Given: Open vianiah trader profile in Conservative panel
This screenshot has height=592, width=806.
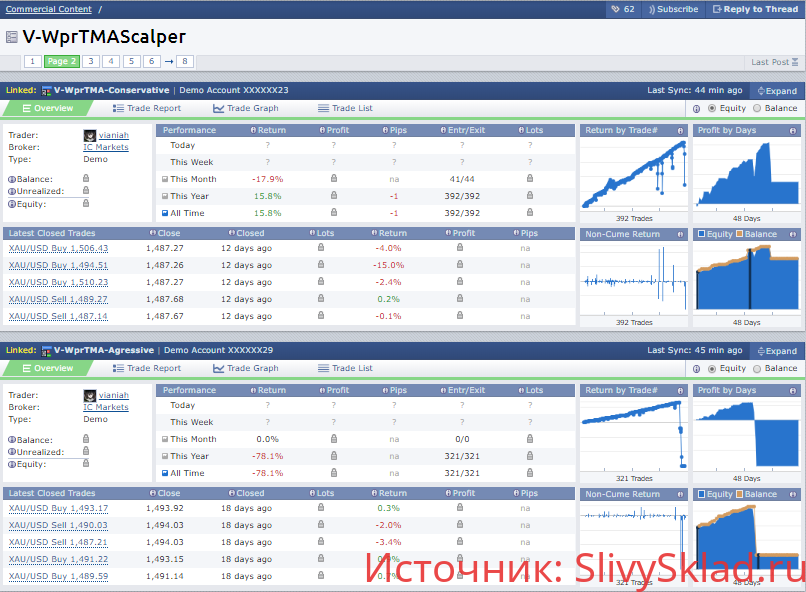Looking at the screenshot, I should pos(114,135).
